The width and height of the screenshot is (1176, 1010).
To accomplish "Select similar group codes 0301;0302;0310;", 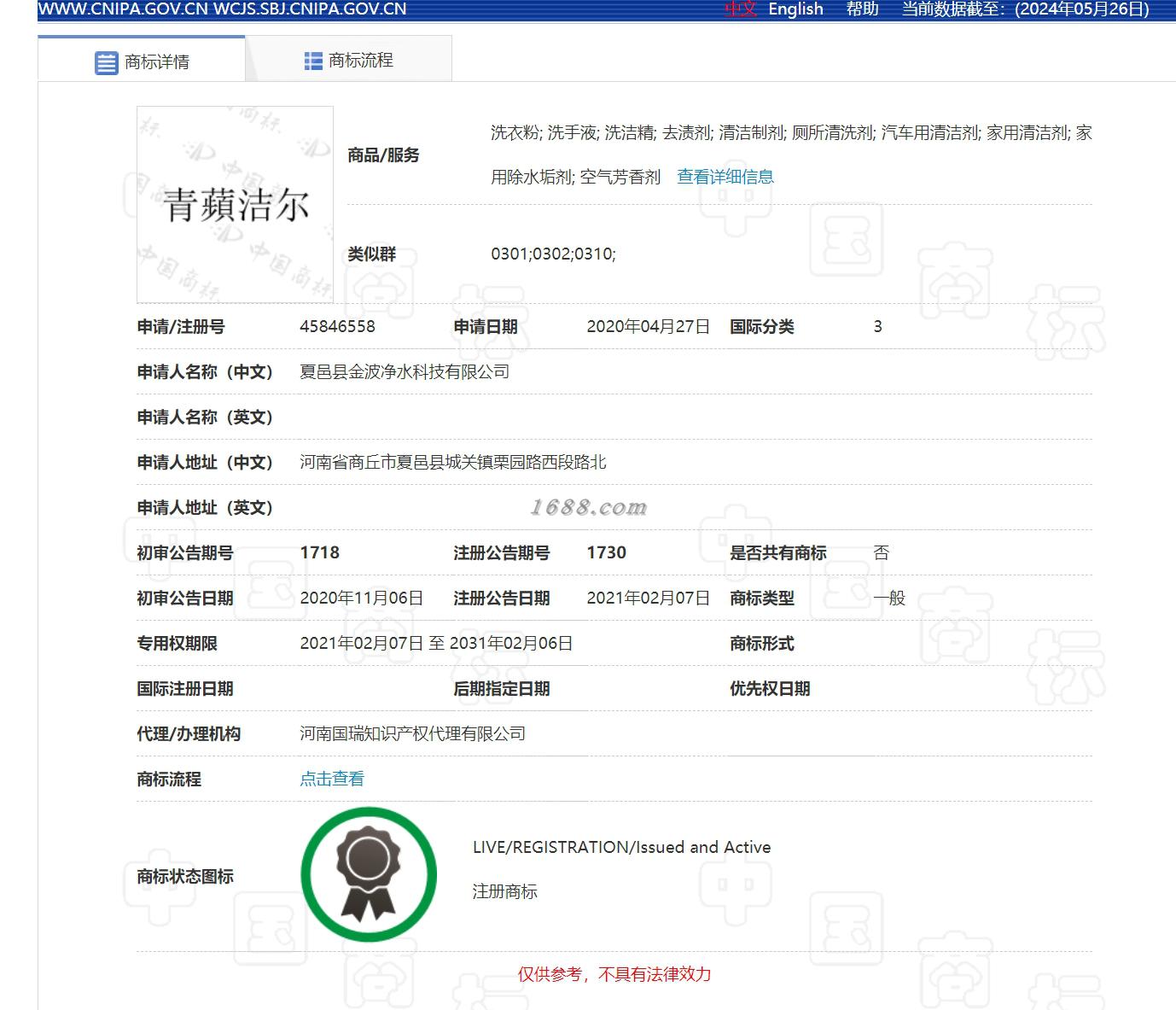I will [x=553, y=254].
